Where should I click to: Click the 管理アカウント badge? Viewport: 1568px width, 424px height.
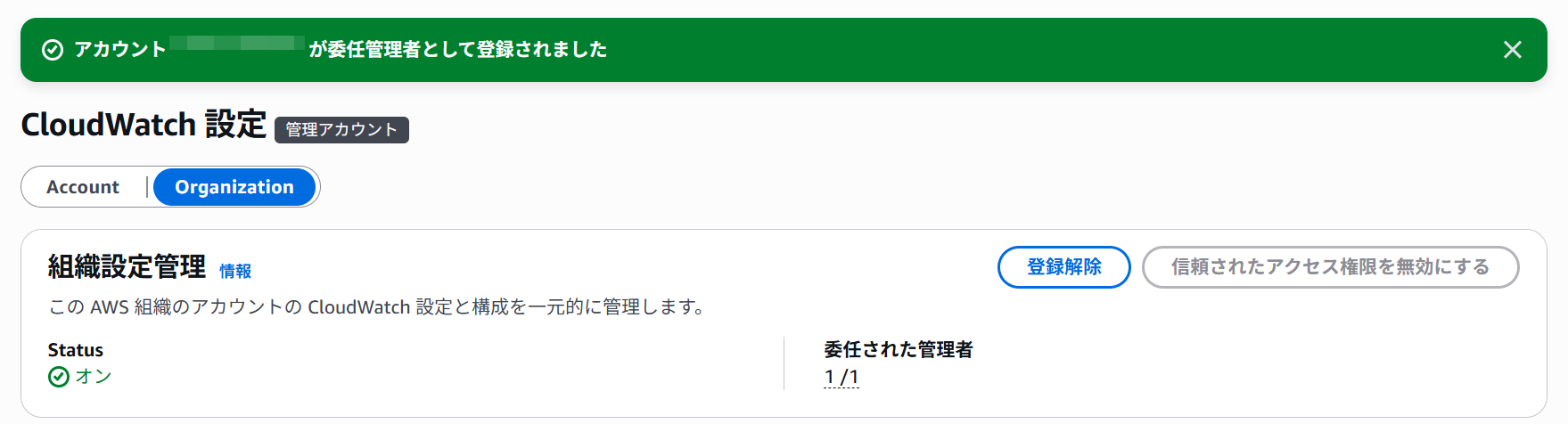341,130
